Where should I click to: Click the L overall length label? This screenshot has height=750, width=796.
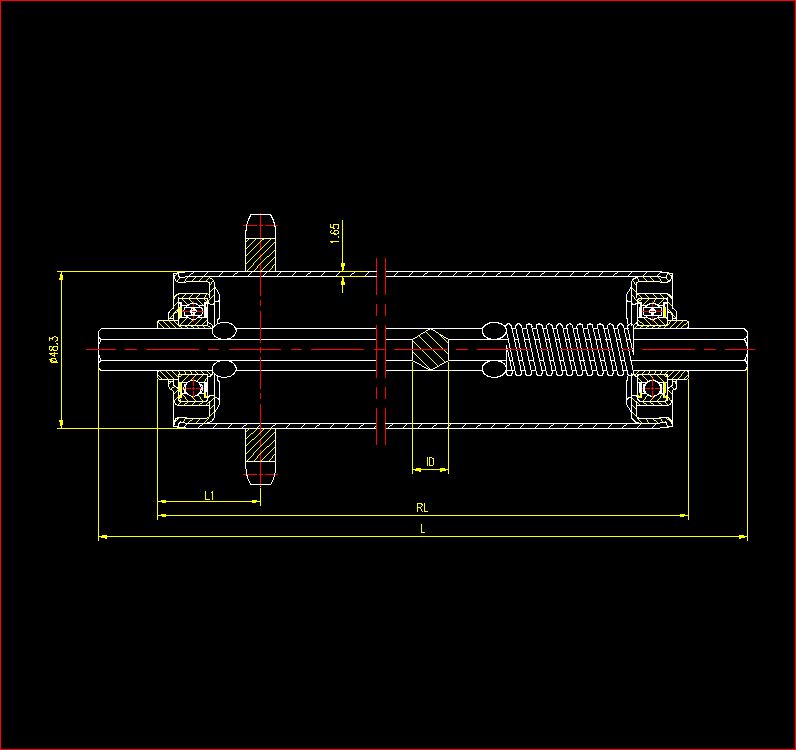[x=423, y=529]
